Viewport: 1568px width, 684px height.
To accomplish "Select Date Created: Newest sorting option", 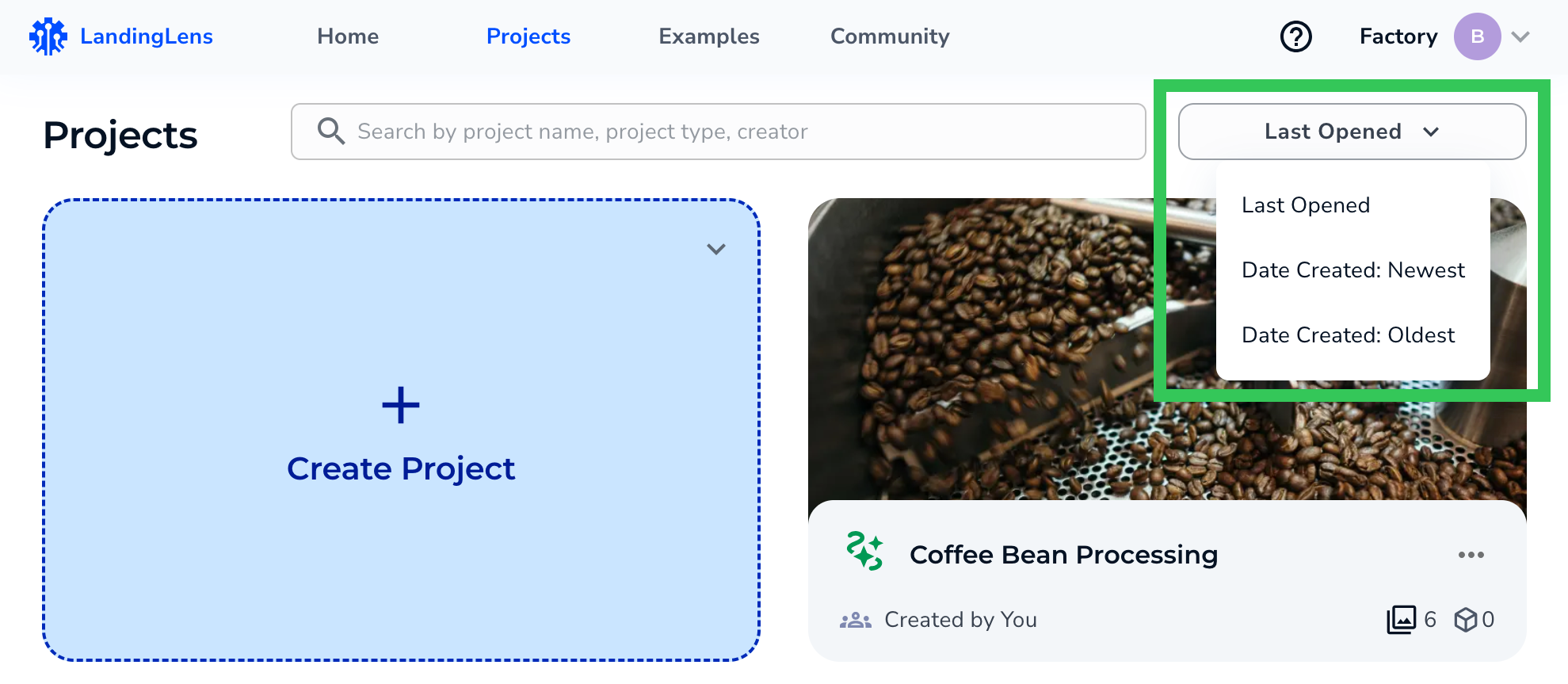I will tap(1352, 269).
